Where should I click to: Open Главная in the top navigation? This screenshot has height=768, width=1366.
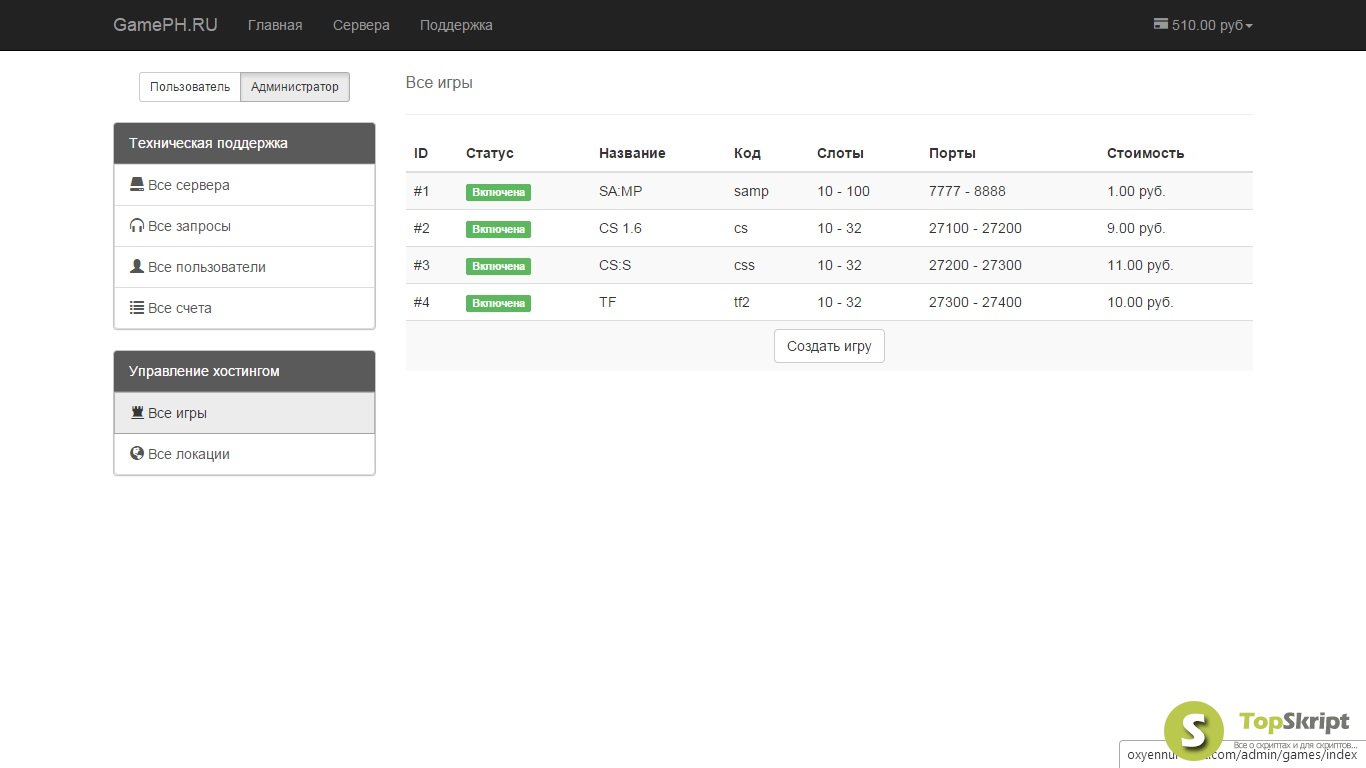tap(275, 25)
